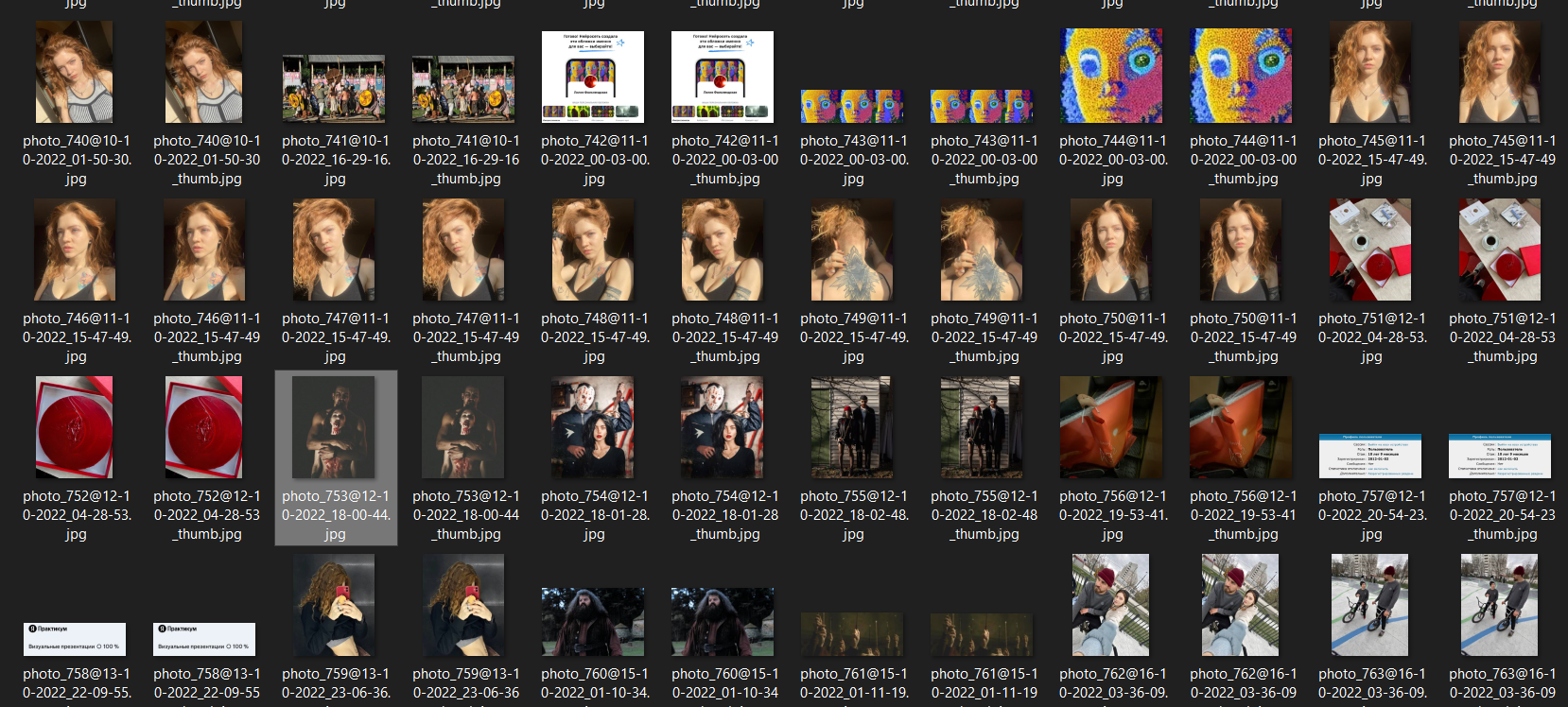The image size is (1568, 707).
Task: Select the picture preview for photo_752@12-10-2022_04-28-53.jpg
Action: click(x=74, y=427)
